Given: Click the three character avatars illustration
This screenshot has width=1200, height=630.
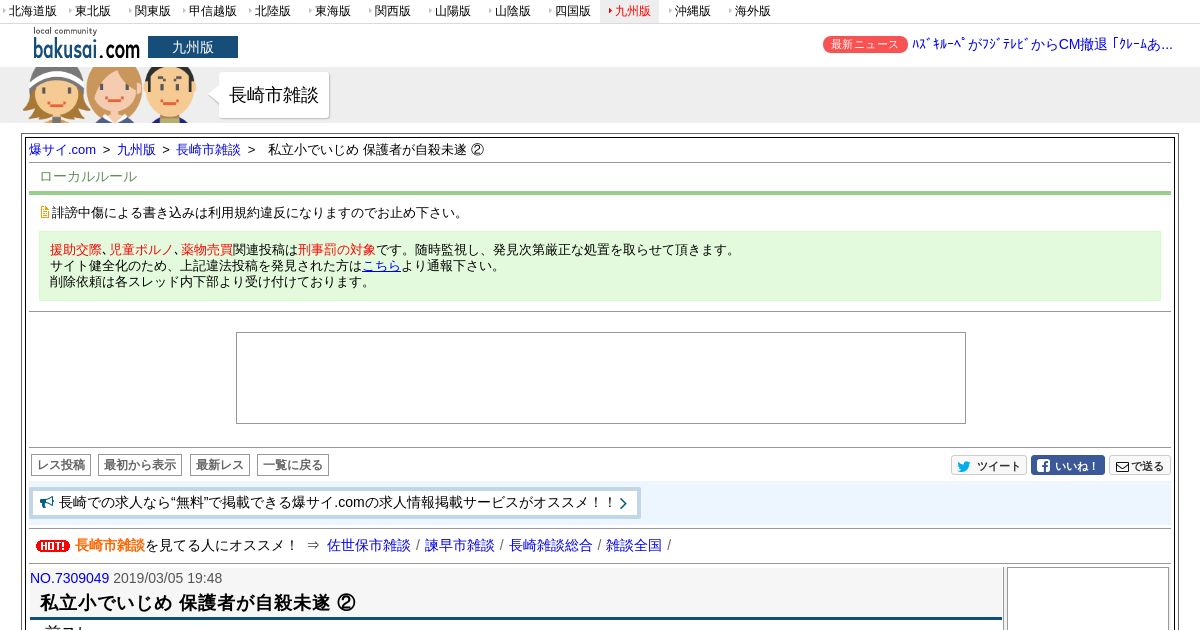Looking at the screenshot, I should click(x=111, y=94).
